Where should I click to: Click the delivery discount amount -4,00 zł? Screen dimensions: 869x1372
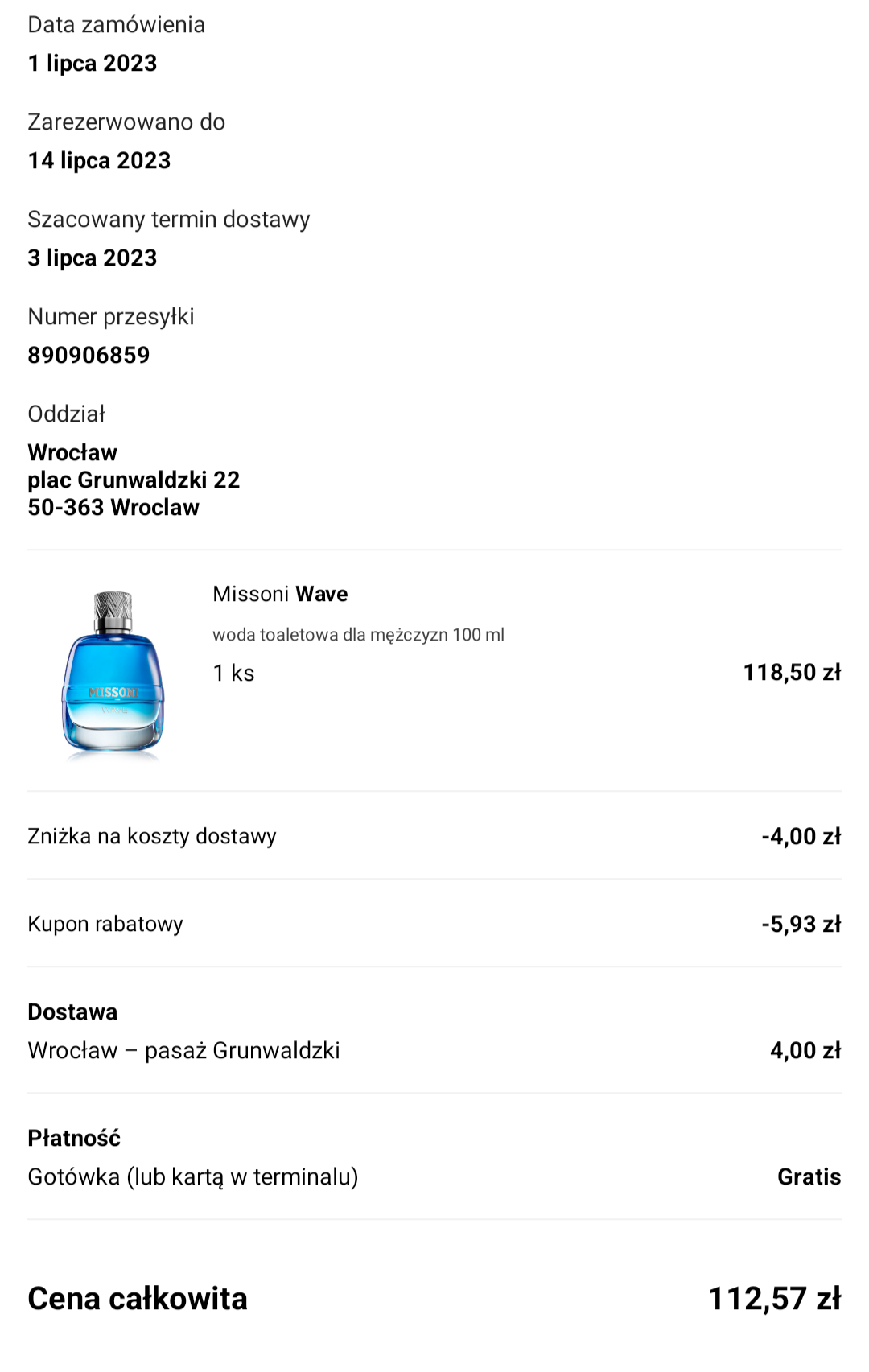pyautogui.click(x=801, y=836)
